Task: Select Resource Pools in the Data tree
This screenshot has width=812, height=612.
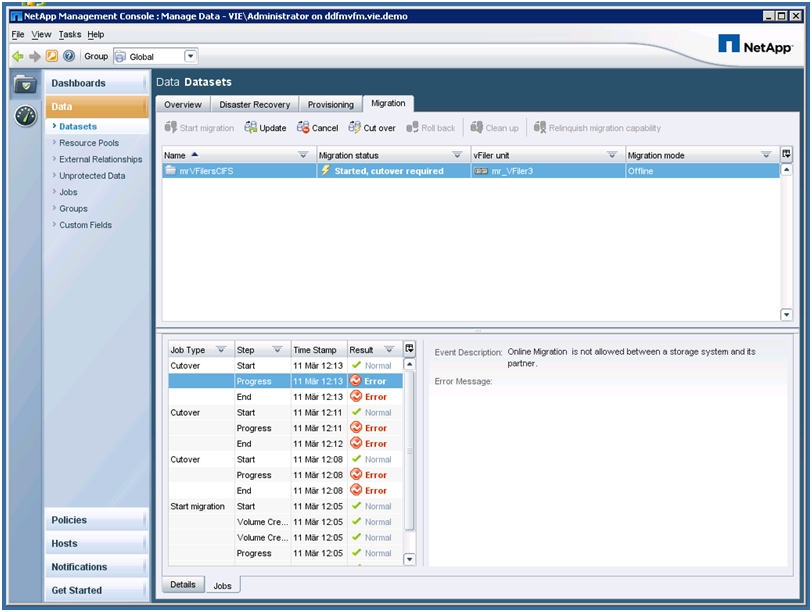Action: pyautogui.click(x=89, y=143)
